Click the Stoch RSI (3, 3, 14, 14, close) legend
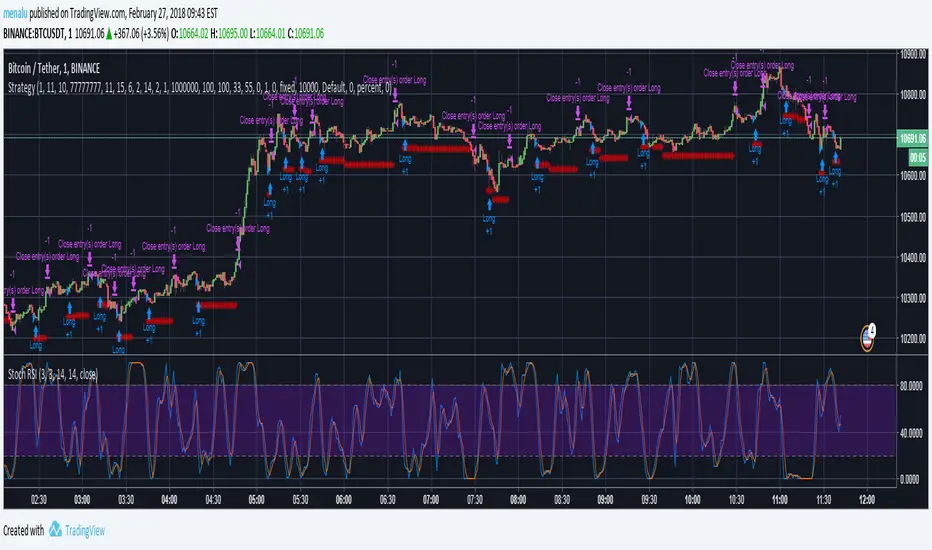This screenshot has height=550, width=932. 53,374
